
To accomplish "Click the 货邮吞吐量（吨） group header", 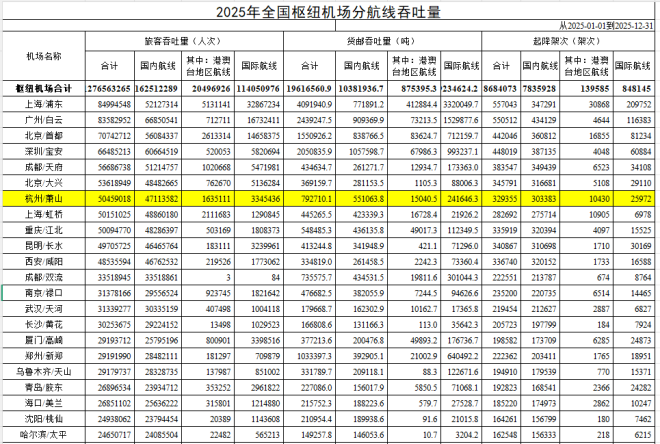I will pos(382,42).
